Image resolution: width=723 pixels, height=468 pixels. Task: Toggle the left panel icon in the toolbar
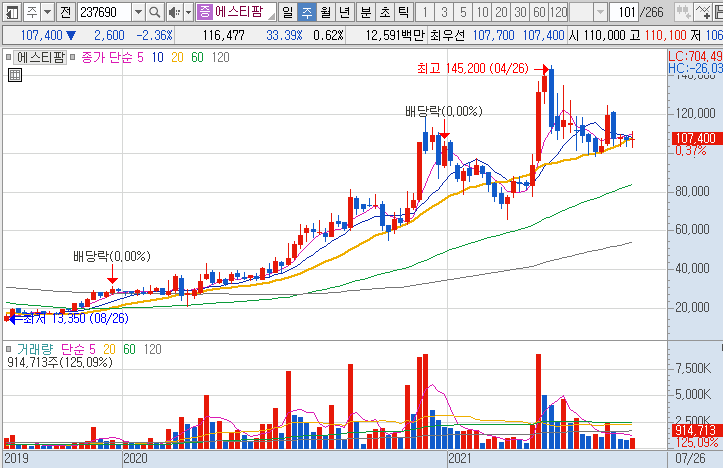point(11,12)
